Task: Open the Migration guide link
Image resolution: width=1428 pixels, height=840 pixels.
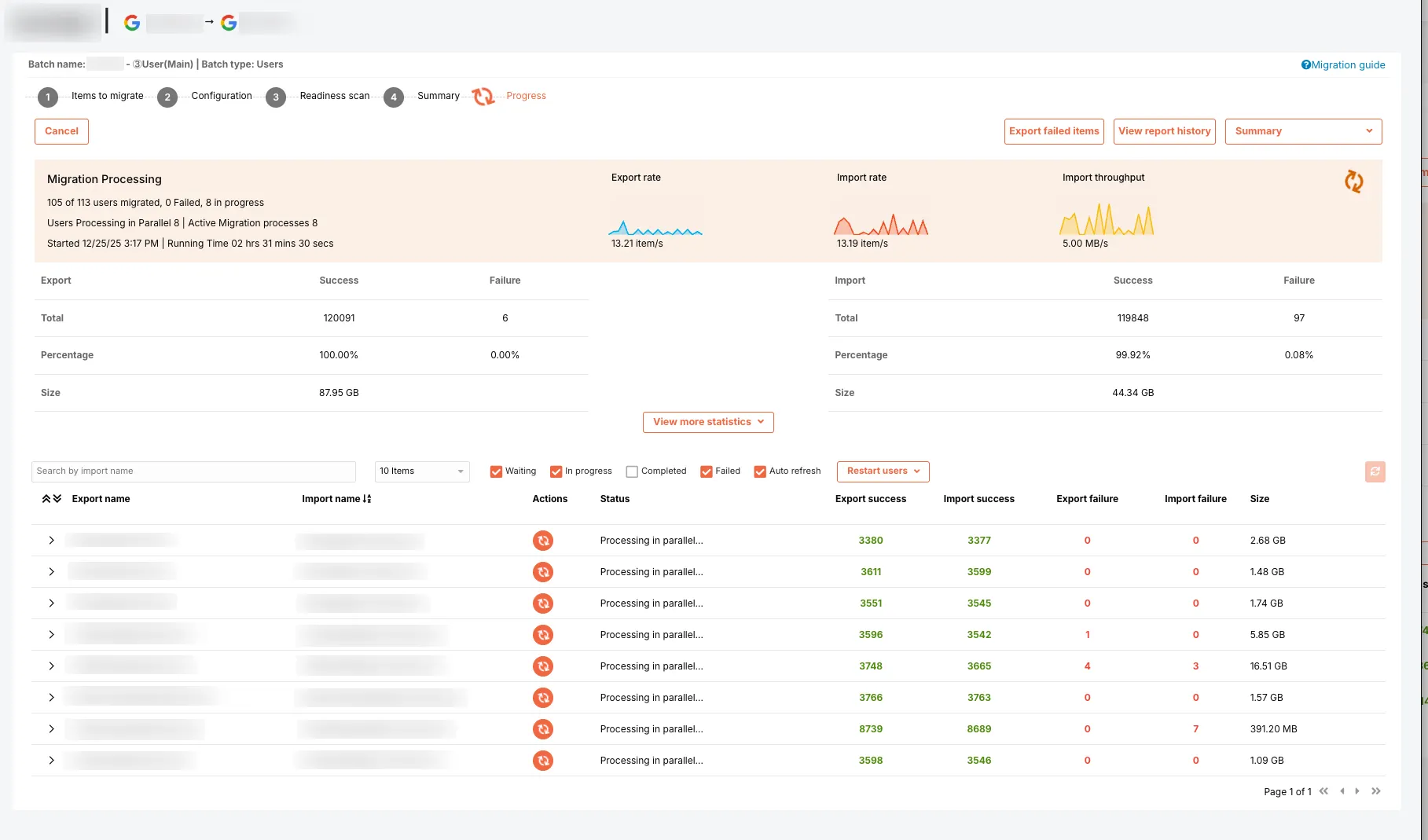Action: coord(1343,65)
